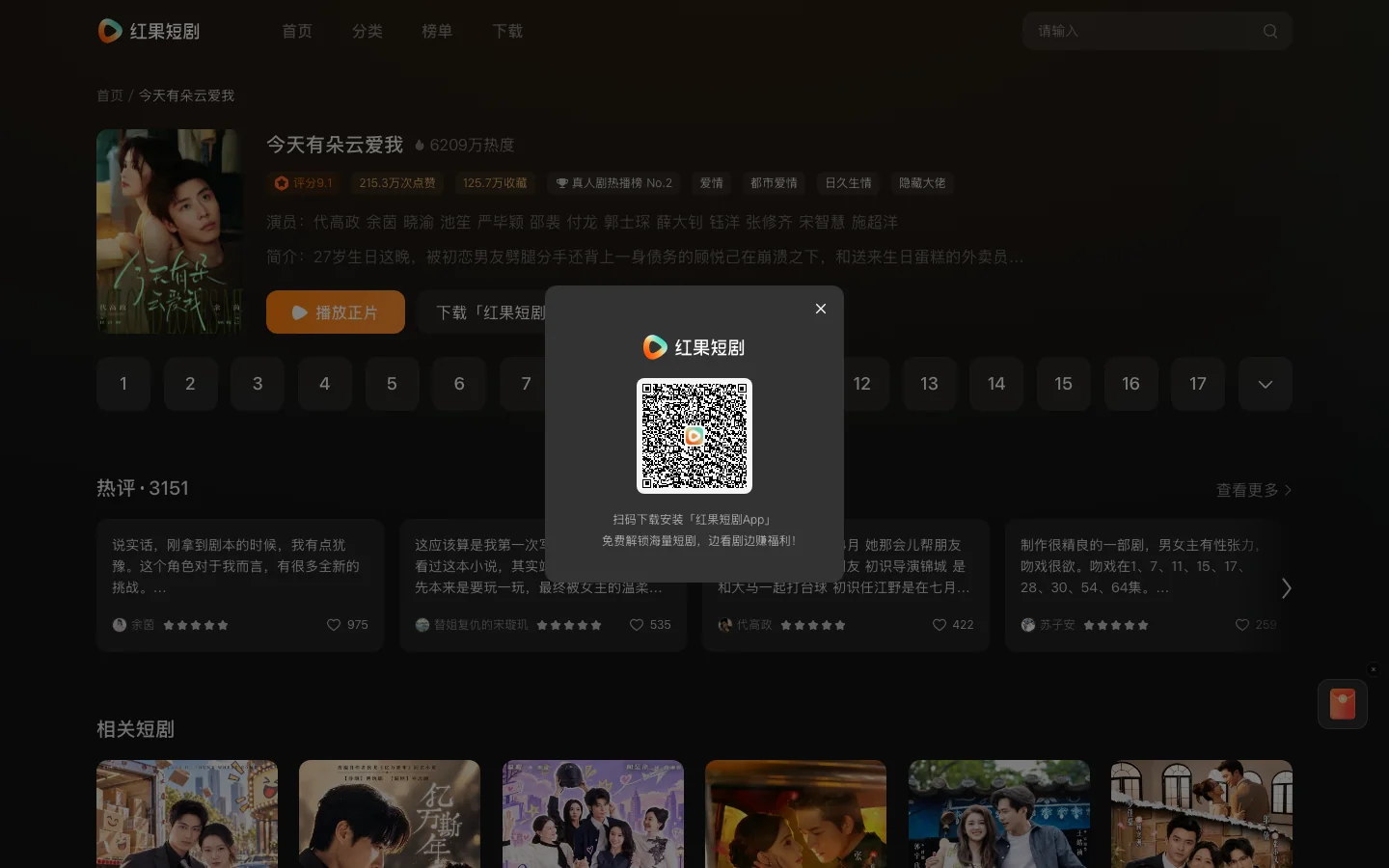Select episode 1

coord(123,384)
